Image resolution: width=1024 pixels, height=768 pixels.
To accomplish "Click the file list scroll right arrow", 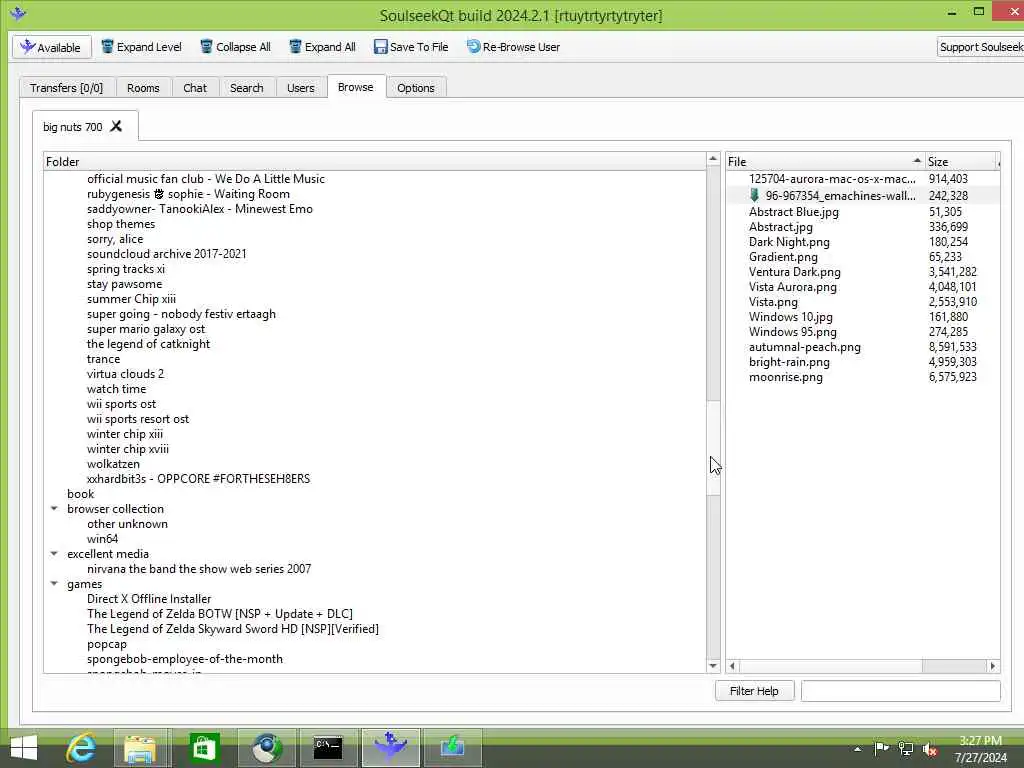I will [x=993, y=666].
